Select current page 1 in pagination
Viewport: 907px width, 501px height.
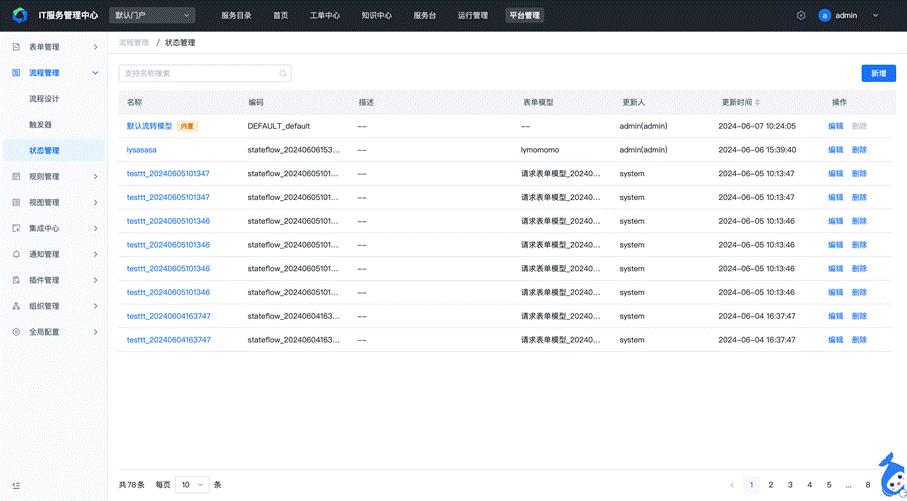click(751, 485)
